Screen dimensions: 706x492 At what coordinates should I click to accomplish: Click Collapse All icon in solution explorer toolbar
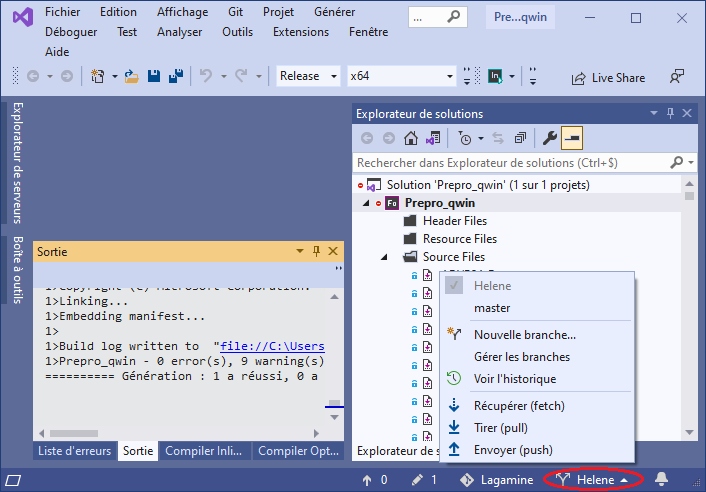520,138
